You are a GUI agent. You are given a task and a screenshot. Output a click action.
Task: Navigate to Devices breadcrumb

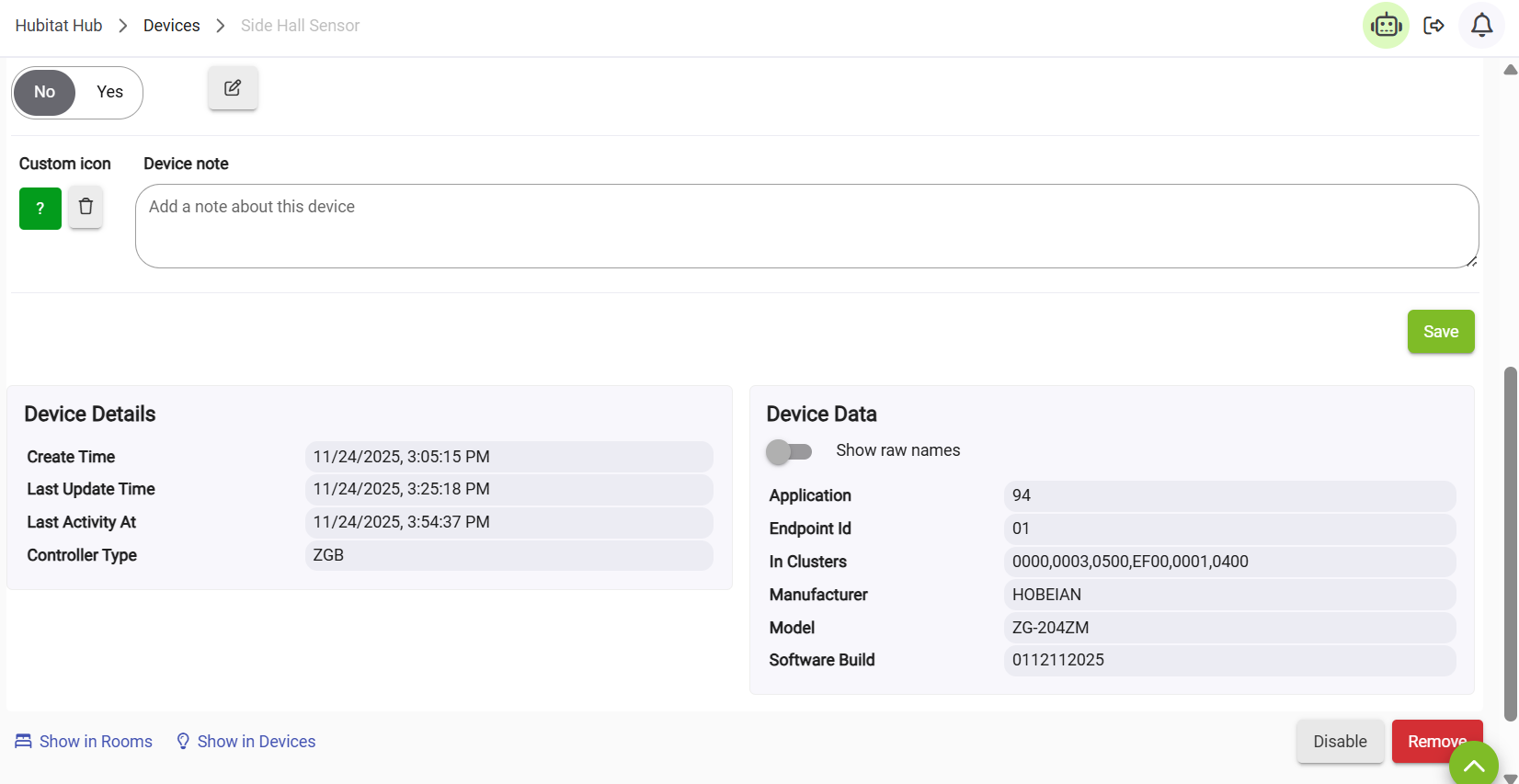(171, 26)
